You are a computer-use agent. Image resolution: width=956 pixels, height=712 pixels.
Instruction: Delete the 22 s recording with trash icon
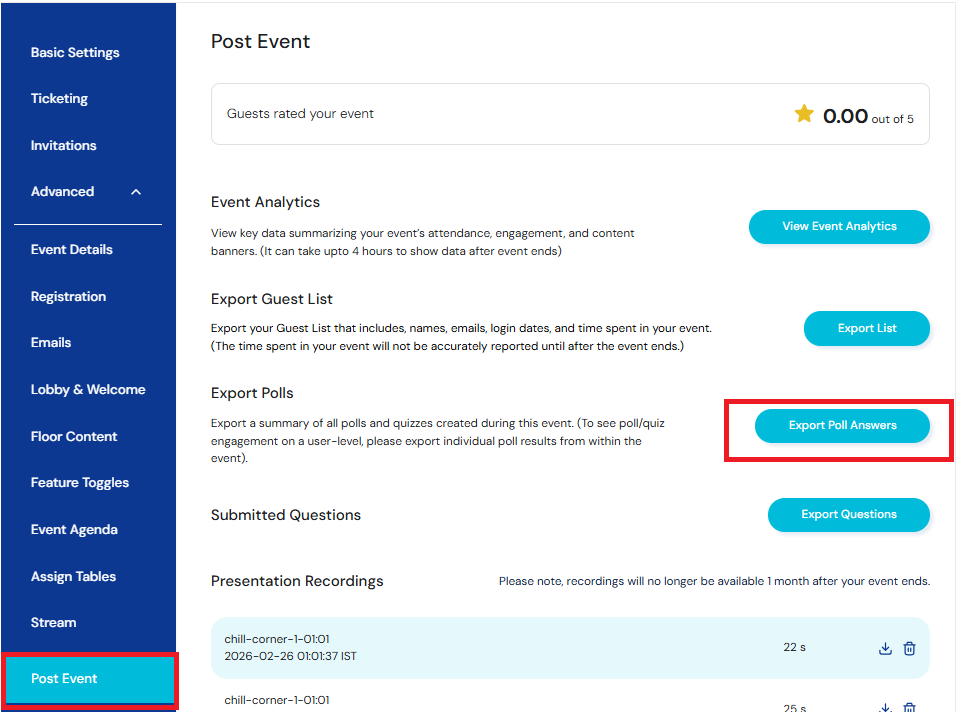click(909, 648)
